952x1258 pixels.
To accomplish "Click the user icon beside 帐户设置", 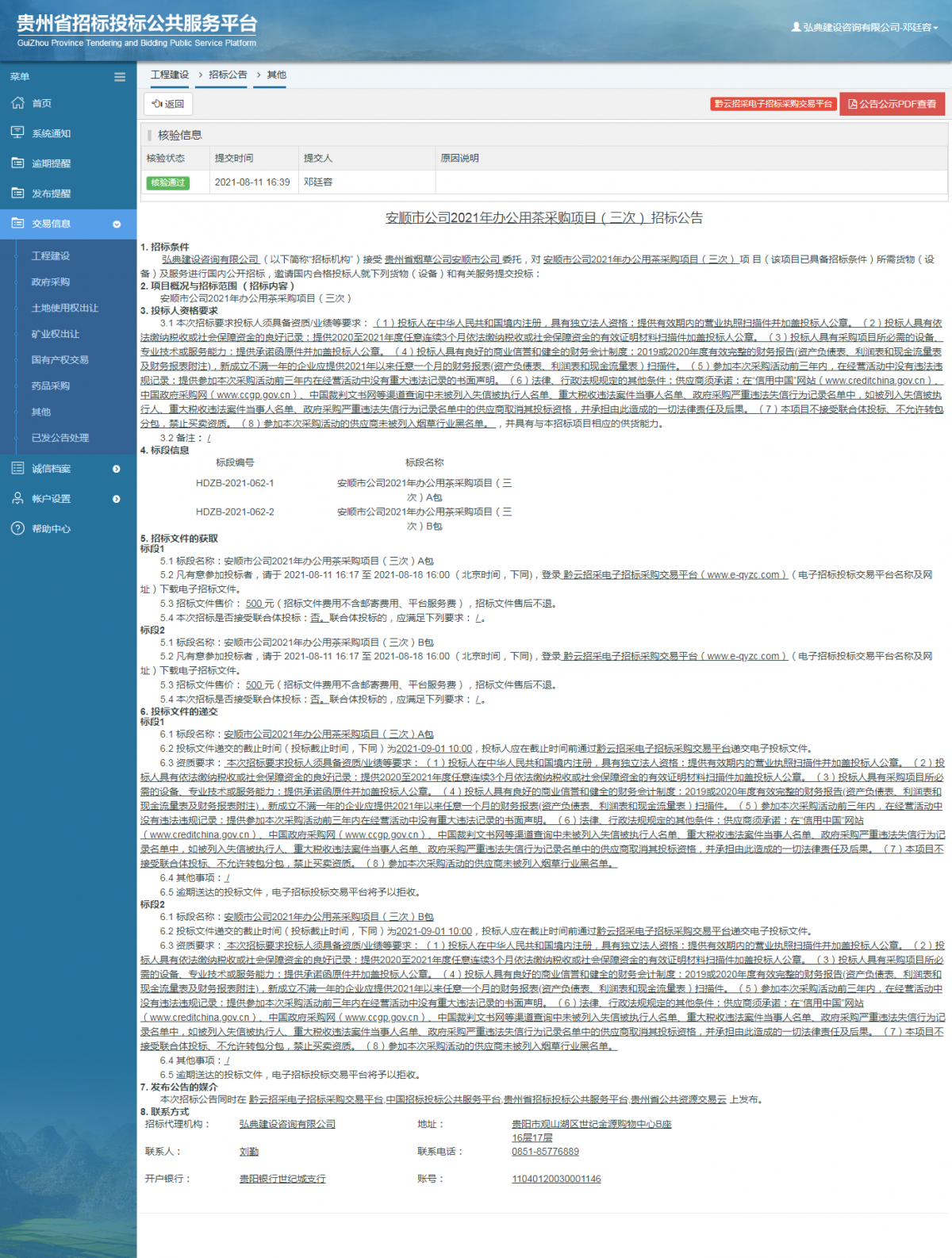I will 17,498.
